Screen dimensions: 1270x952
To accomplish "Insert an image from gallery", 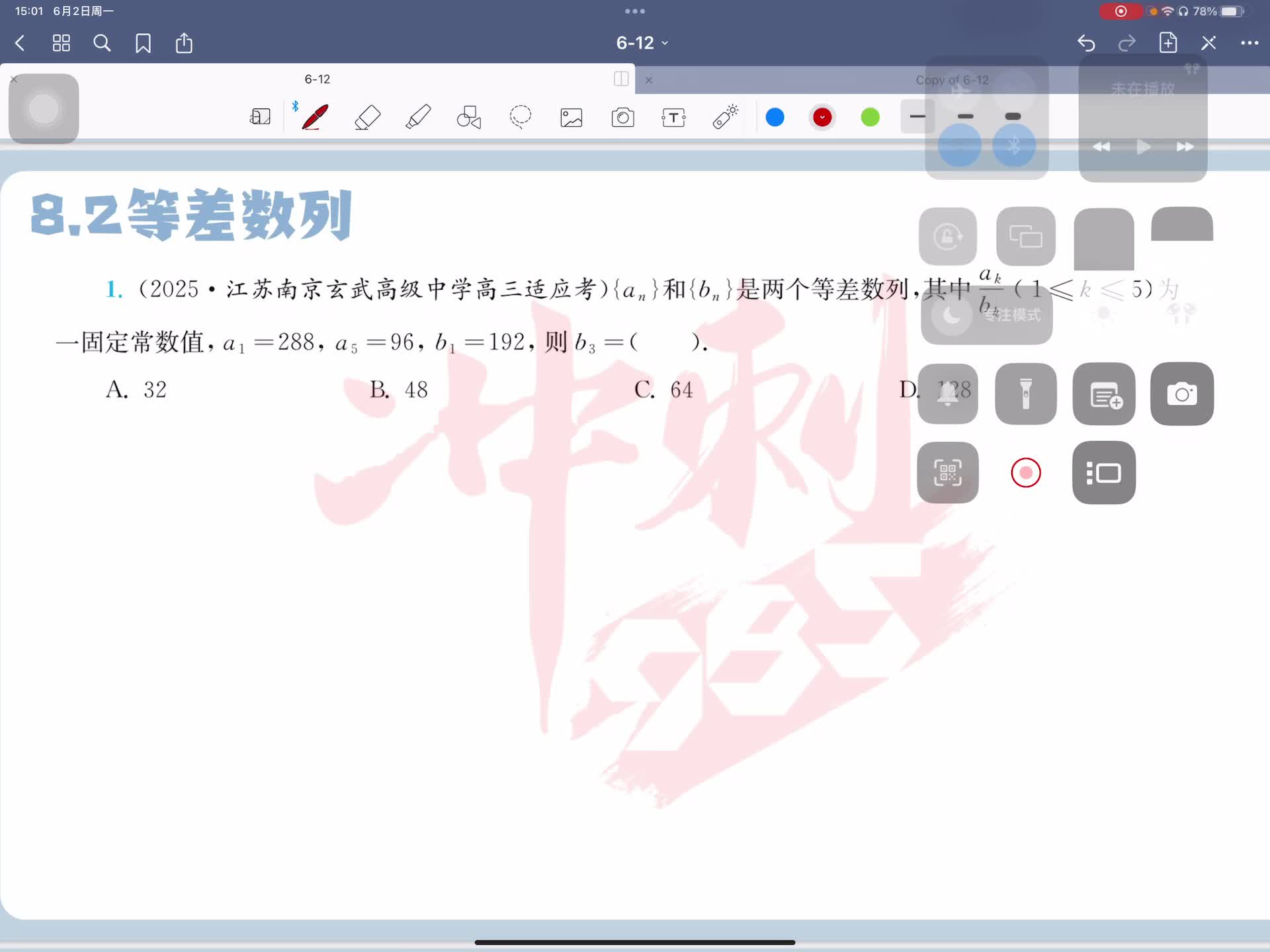I will click(571, 118).
